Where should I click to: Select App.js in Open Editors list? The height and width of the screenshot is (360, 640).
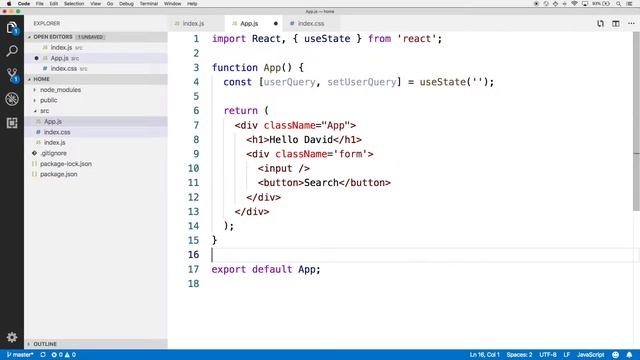click(96, 58)
